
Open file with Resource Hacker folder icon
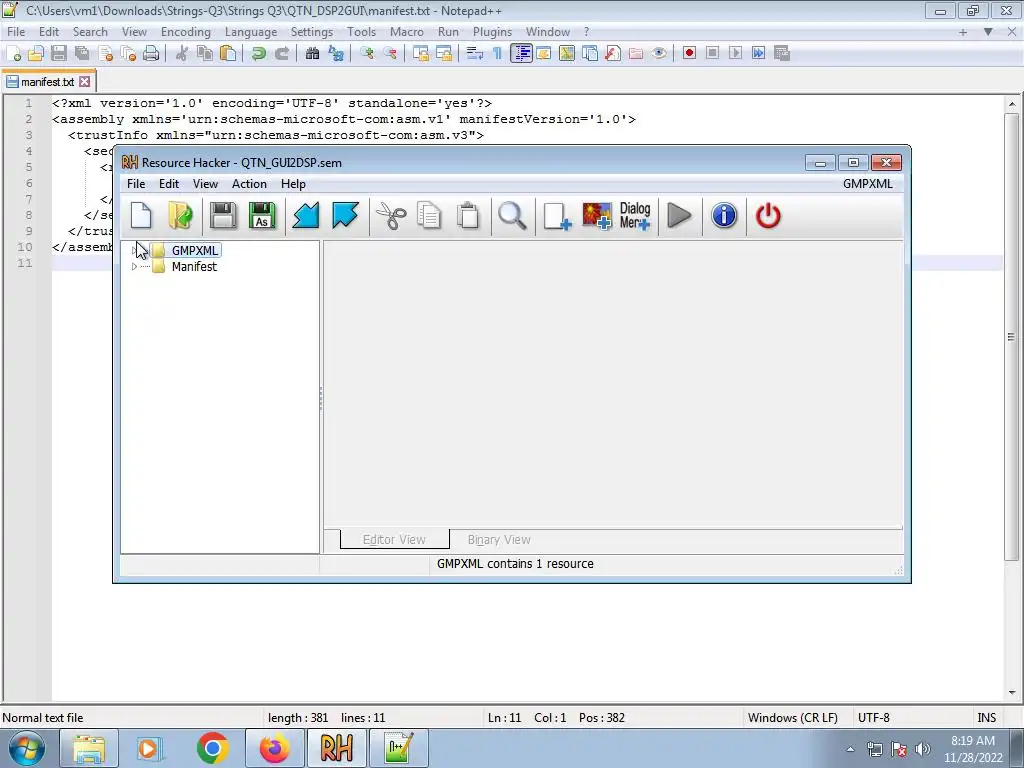(x=180, y=216)
